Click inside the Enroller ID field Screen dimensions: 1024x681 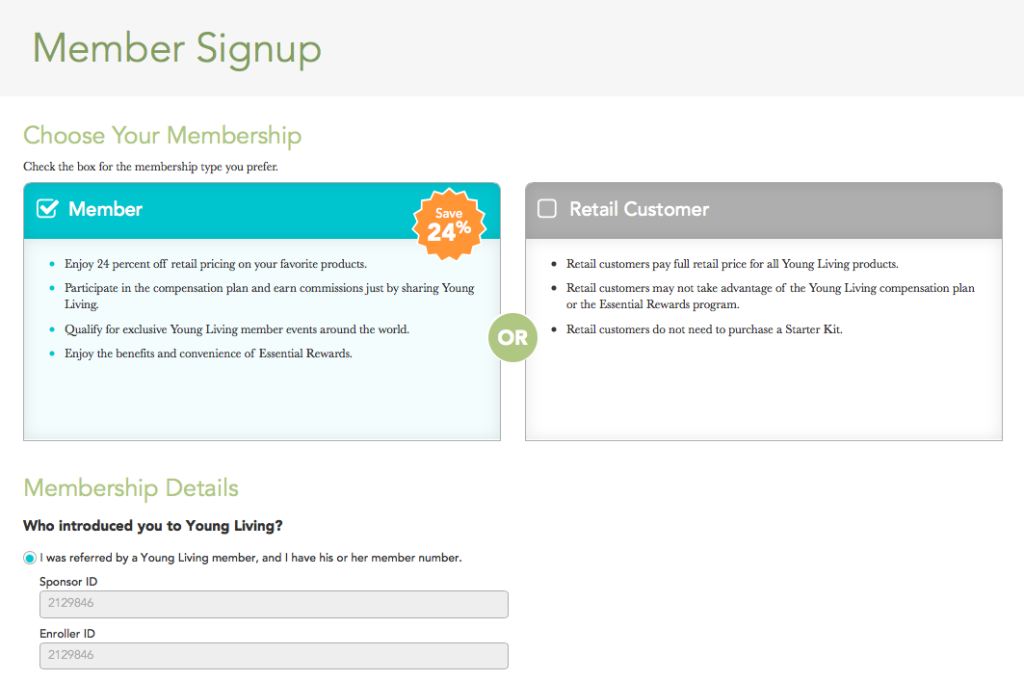[x=273, y=656]
